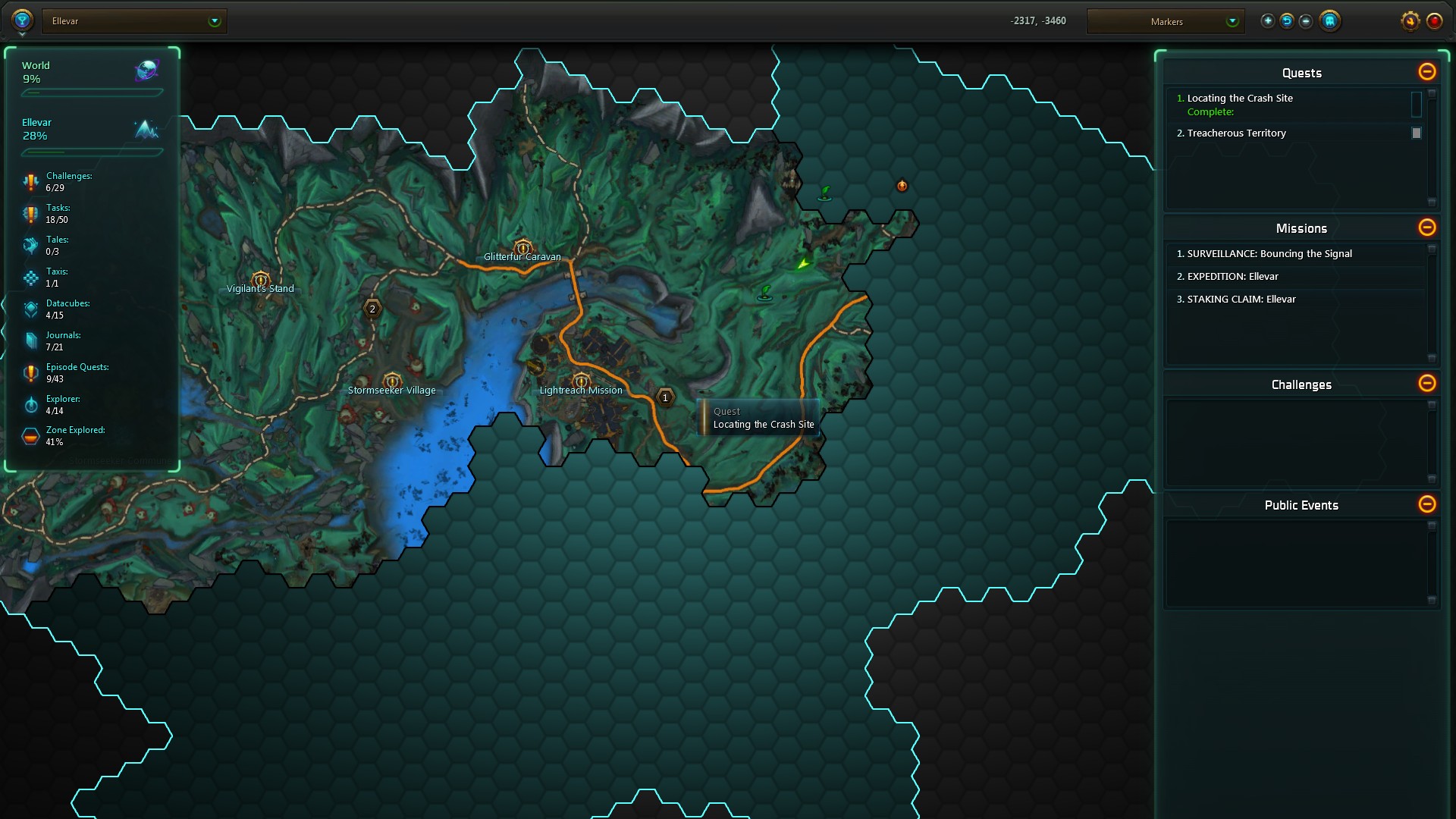Screen dimensions: 1456x819
Task: Click the orange marker in unexplored area
Action: 902,185
